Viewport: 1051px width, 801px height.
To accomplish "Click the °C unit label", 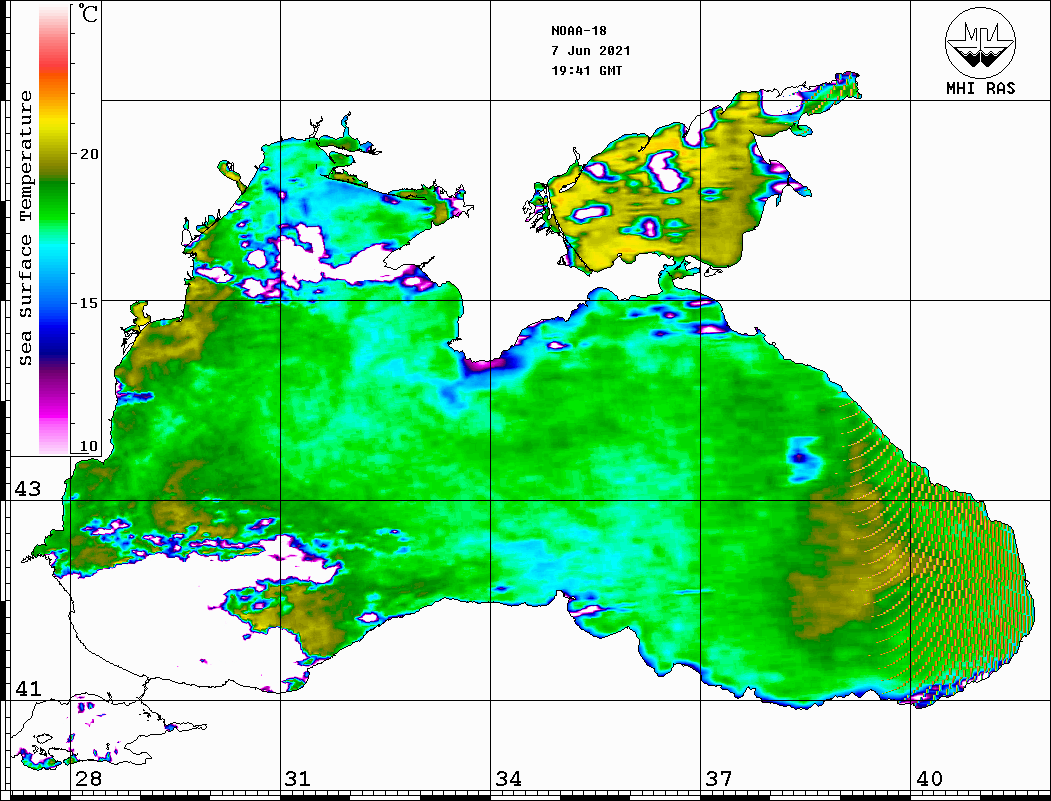I will (x=87, y=13).
